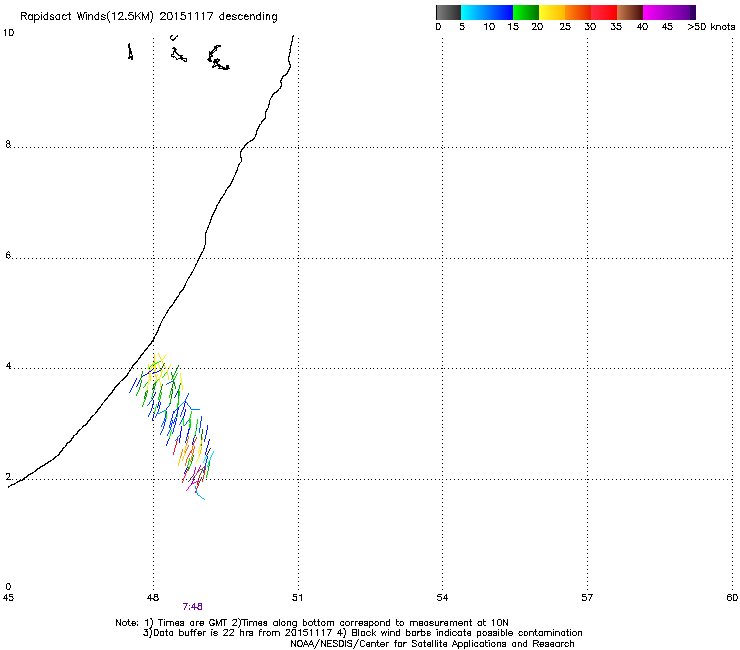Click the blue 10-15 knots legend segment

[500, 12]
